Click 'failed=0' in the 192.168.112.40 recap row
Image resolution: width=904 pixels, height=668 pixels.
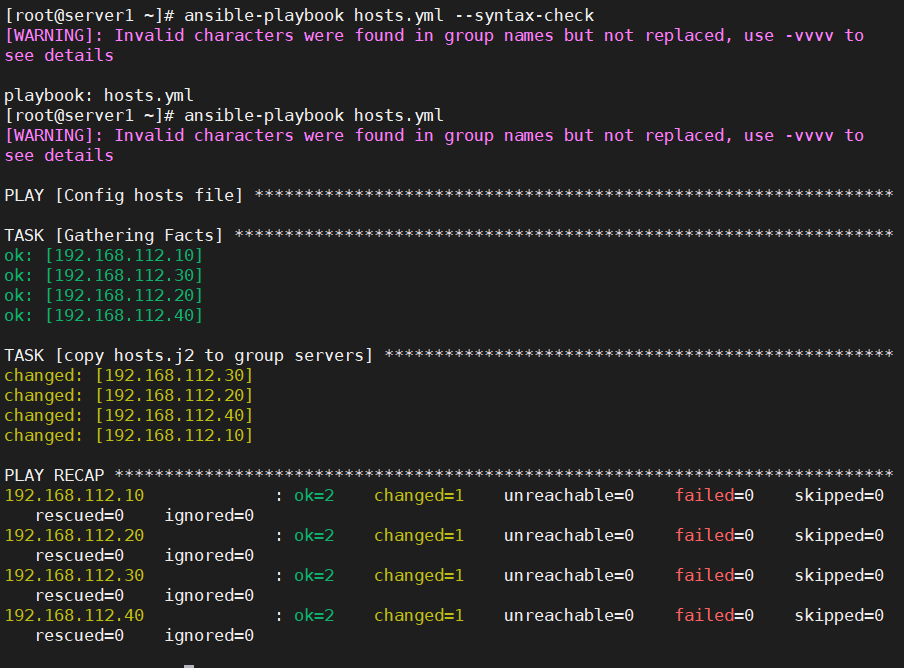coord(714,615)
